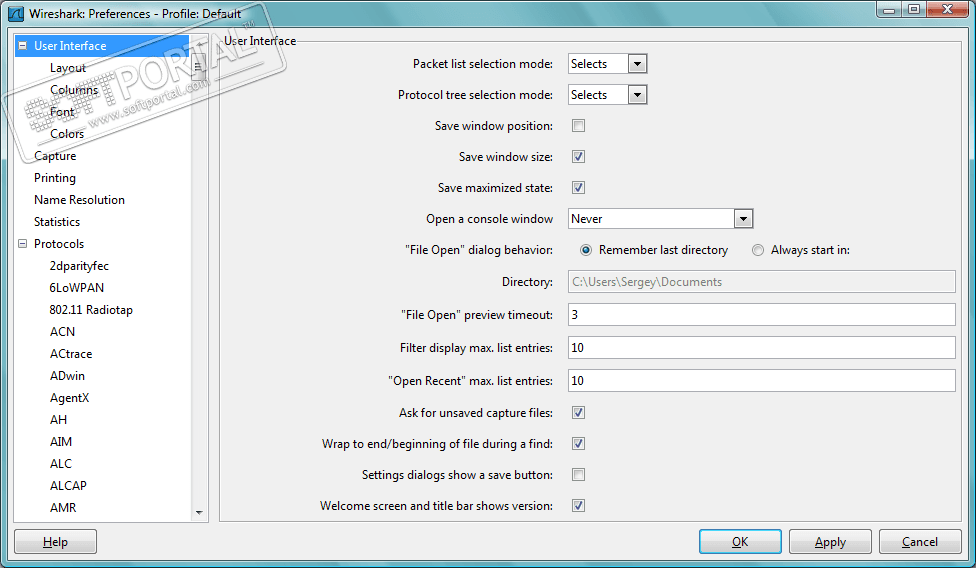976x568 pixels.
Task: Select Protocols in the tree
Action: [59, 244]
